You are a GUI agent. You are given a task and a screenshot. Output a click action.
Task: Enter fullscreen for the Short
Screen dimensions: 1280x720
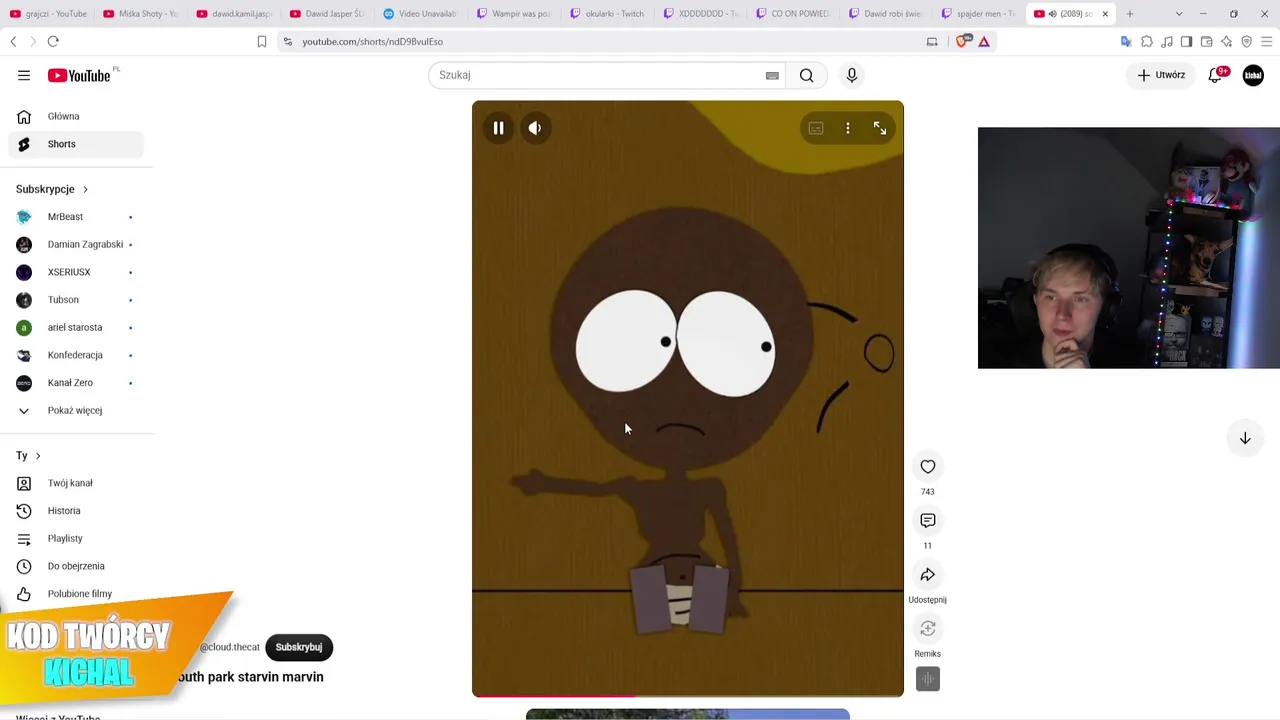[880, 128]
